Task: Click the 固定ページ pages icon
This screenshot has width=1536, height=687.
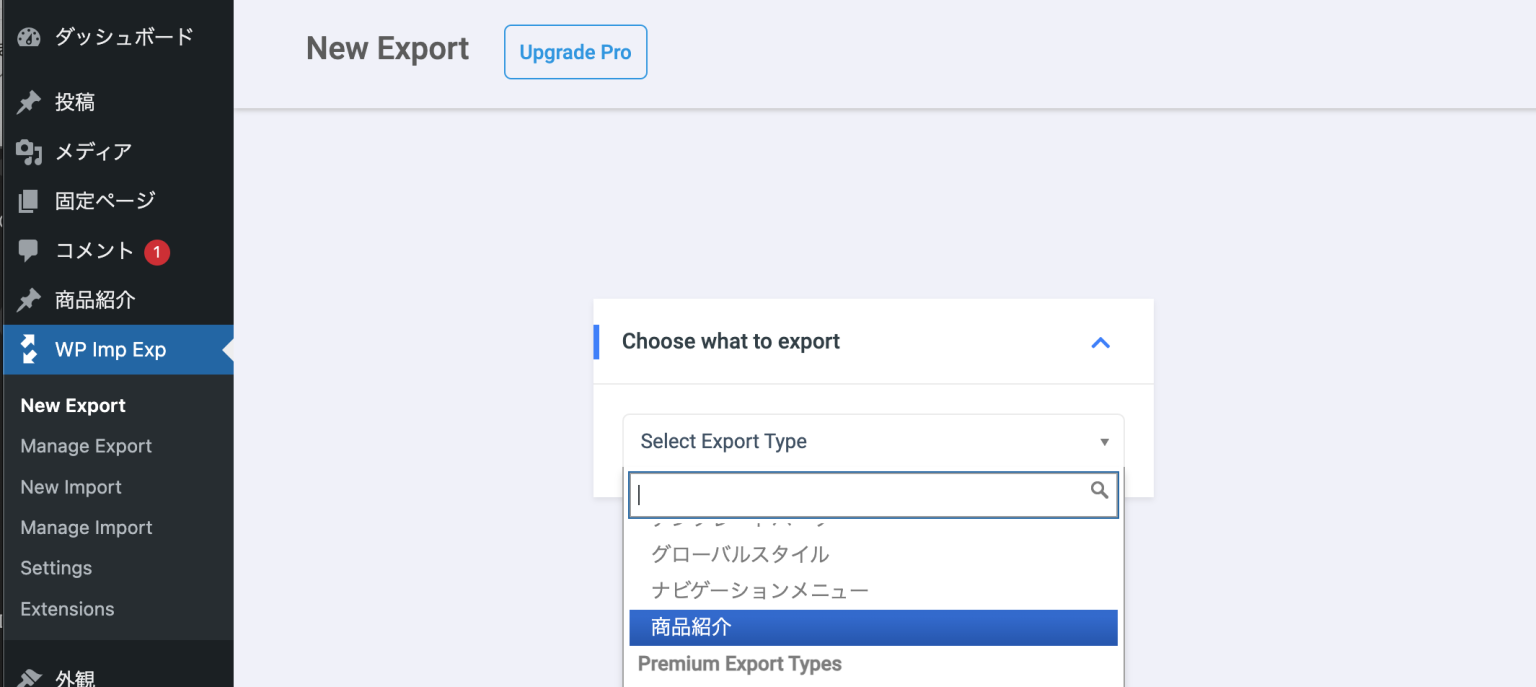Action: pos(28,200)
